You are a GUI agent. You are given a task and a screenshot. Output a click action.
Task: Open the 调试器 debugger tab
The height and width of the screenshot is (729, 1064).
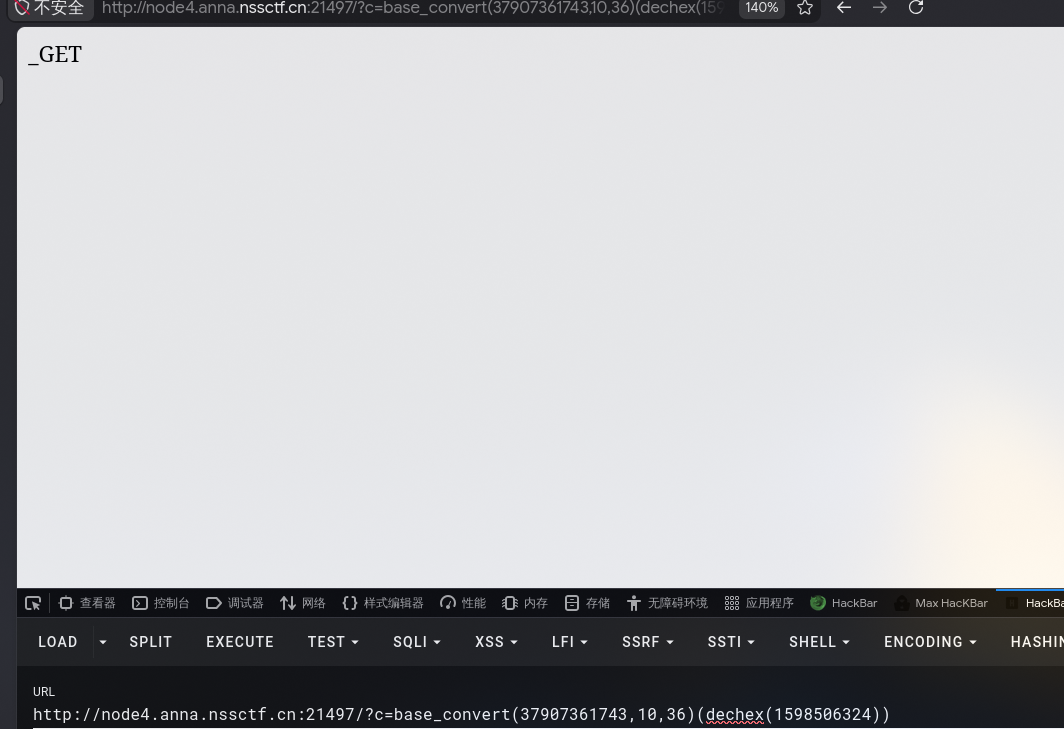(x=235, y=603)
